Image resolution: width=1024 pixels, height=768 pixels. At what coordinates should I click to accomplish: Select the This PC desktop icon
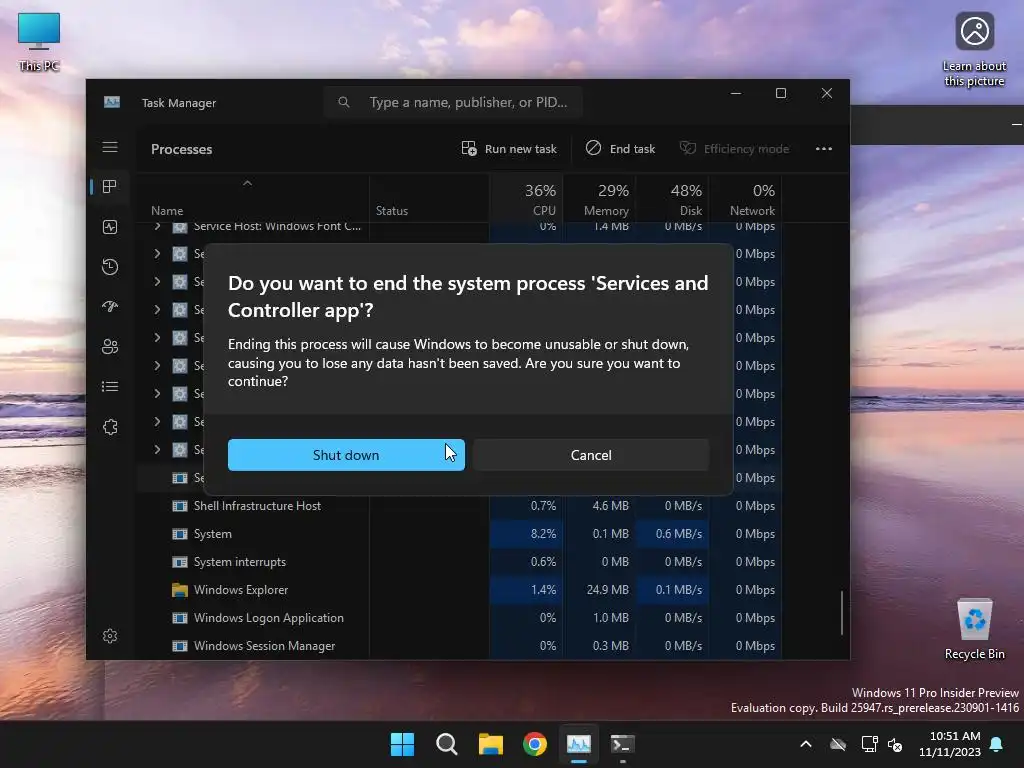(x=39, y=42)
